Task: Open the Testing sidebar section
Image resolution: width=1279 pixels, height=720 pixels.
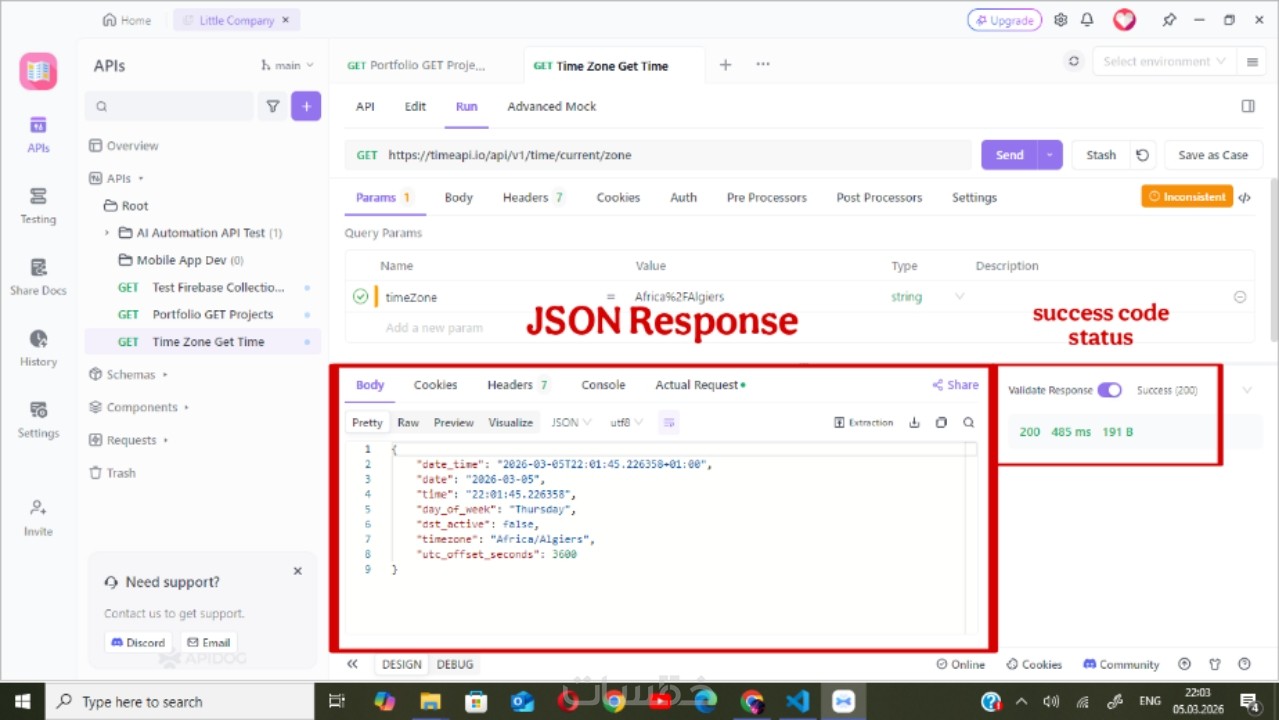Action: coord(38,205)
